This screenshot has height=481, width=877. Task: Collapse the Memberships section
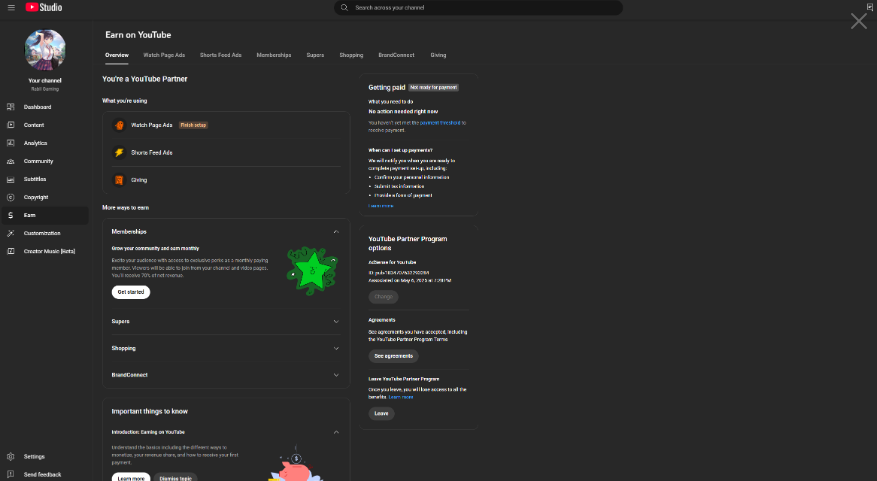coord(336,232)
